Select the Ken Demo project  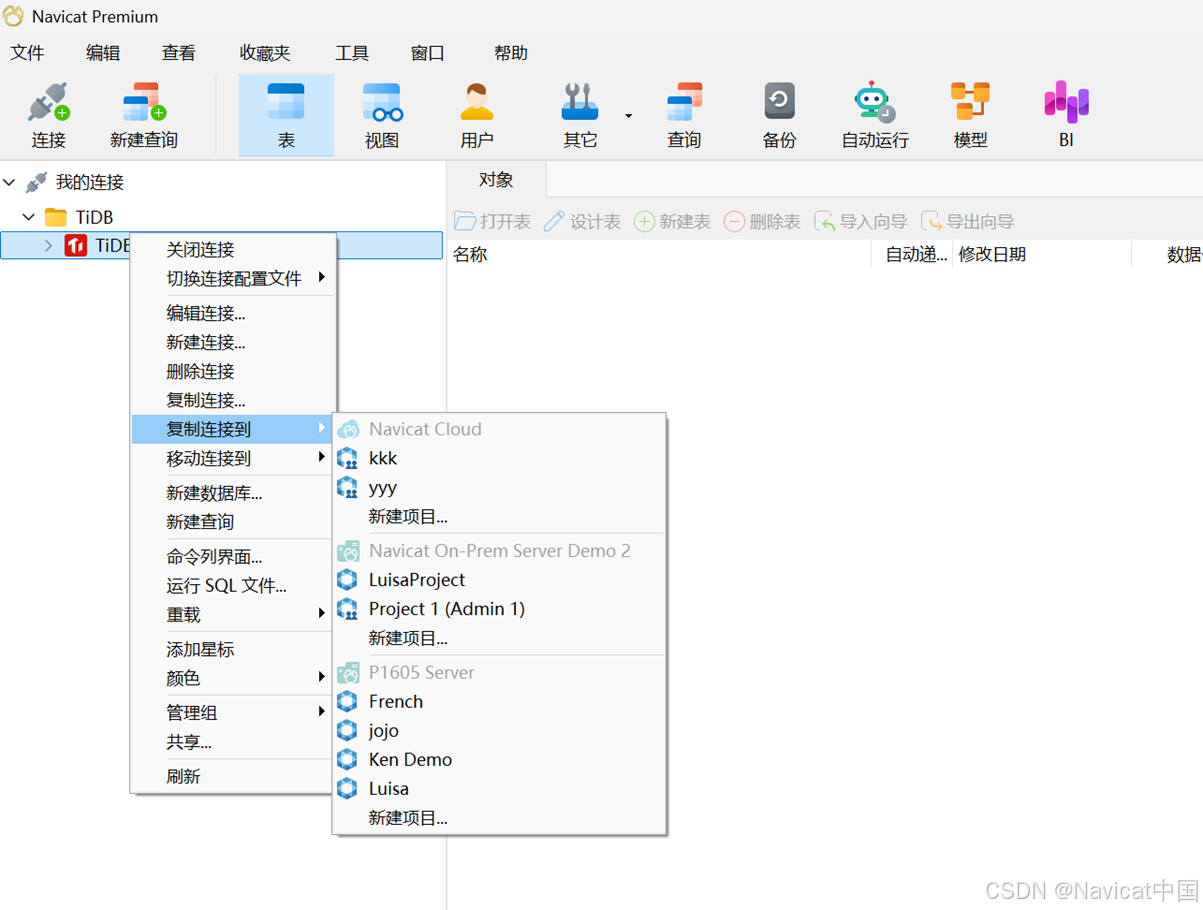pos(499,759)
